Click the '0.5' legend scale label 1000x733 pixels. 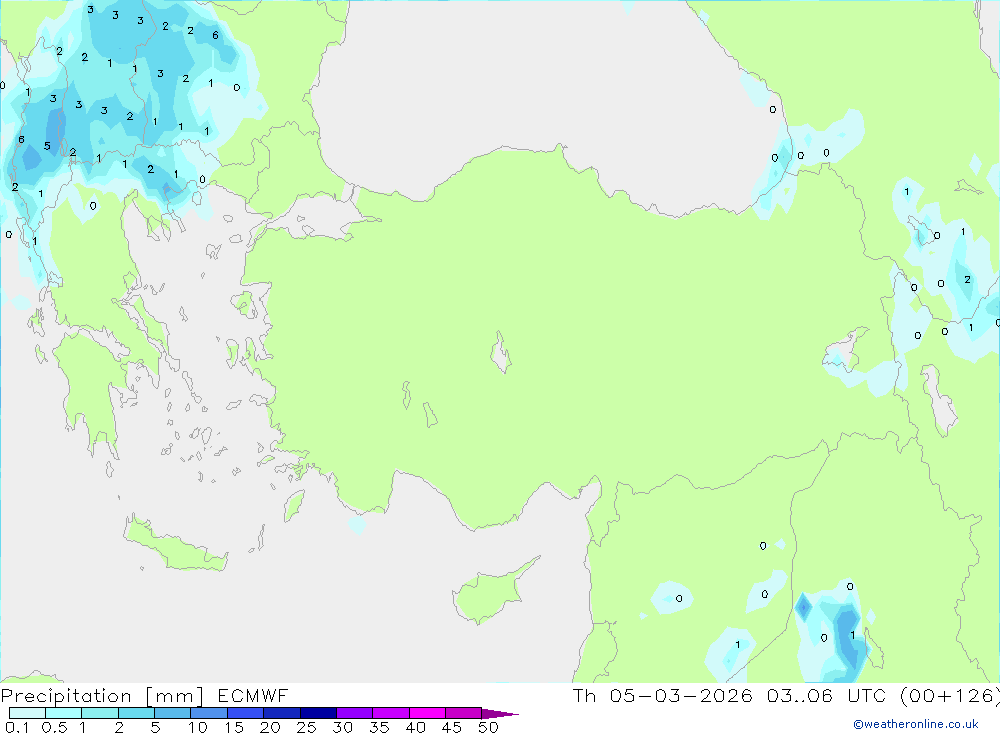pos(54,727)
